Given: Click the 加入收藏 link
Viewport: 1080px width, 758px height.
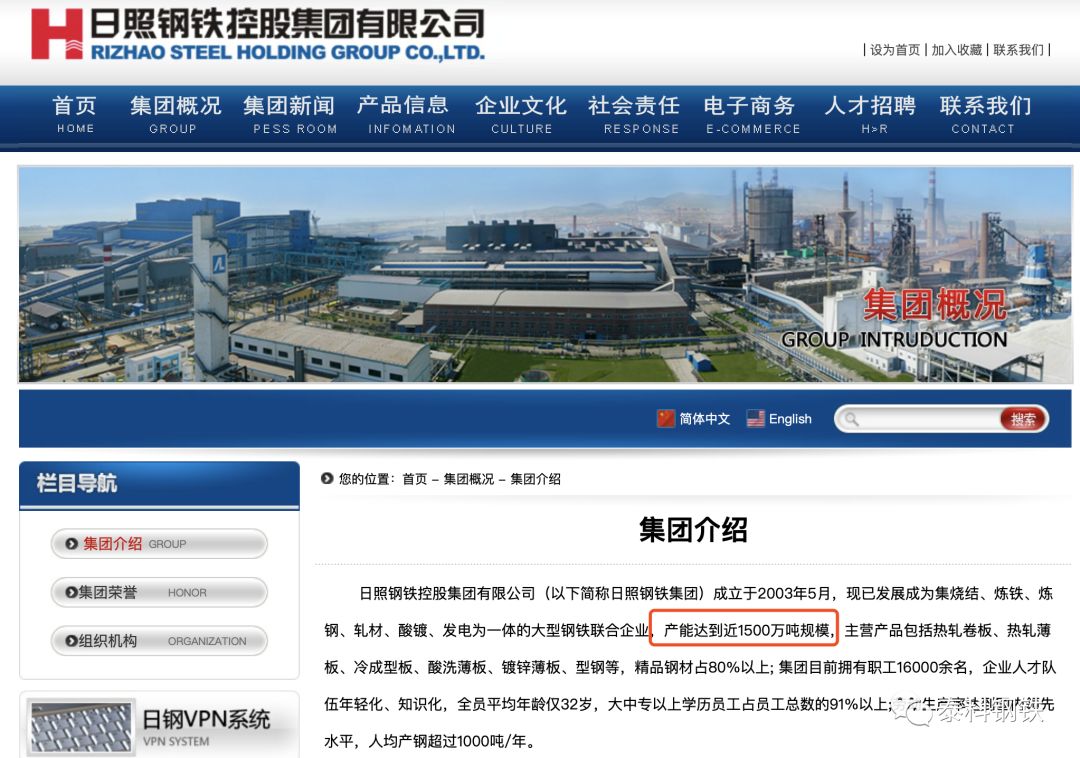Looking at the screenshot, I should pyautogui.click(x=957, y=50).
